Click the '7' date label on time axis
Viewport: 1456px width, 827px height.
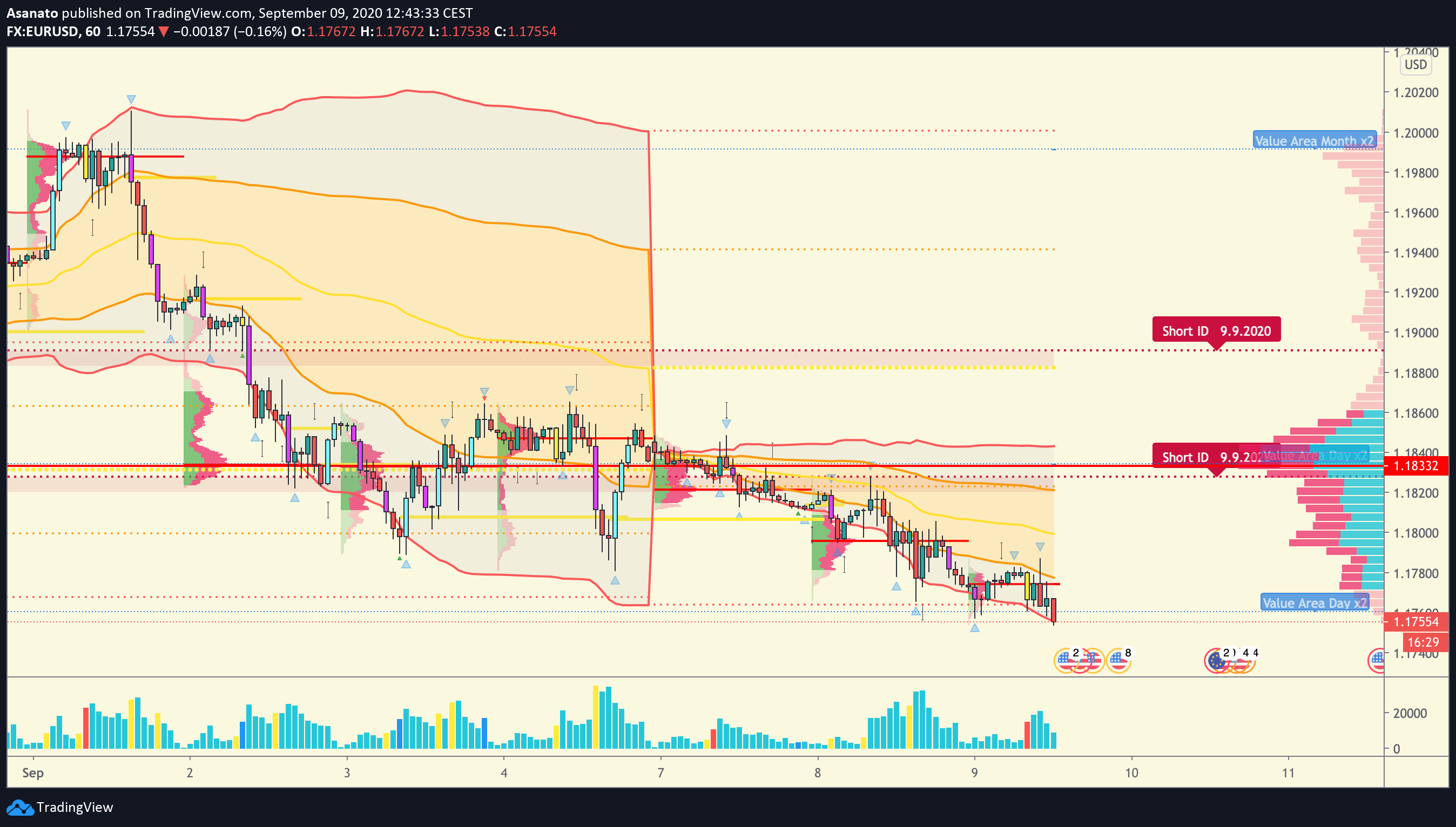(x=660, y=773)
